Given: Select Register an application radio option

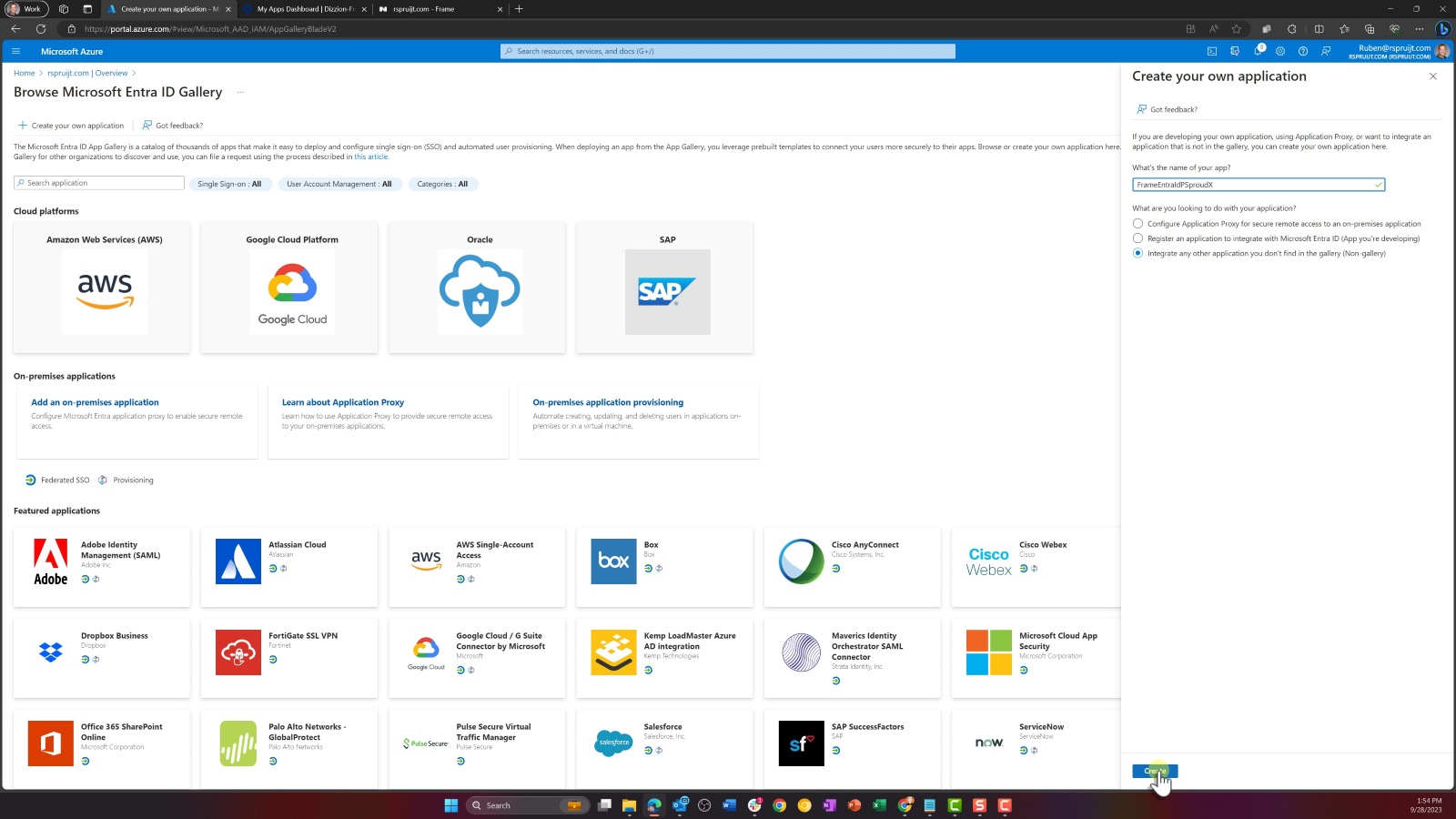Looking at the screenshot, I should 1137,238.
